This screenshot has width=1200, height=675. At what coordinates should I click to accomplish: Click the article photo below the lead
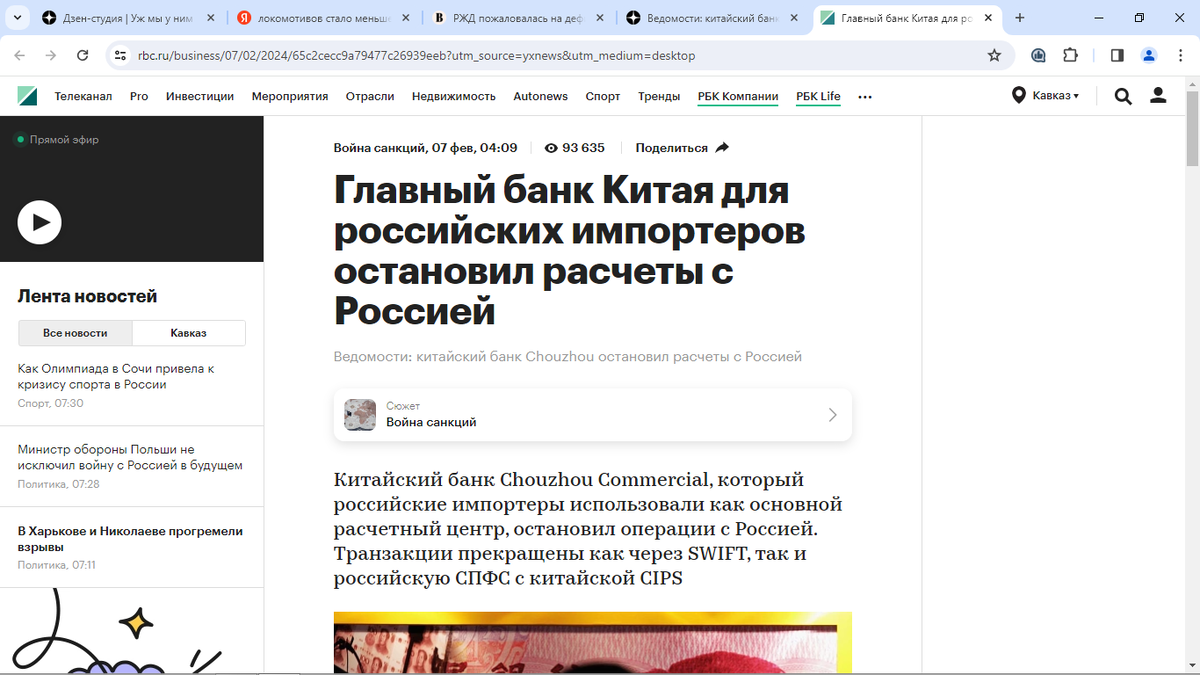[x=593, y=643]
